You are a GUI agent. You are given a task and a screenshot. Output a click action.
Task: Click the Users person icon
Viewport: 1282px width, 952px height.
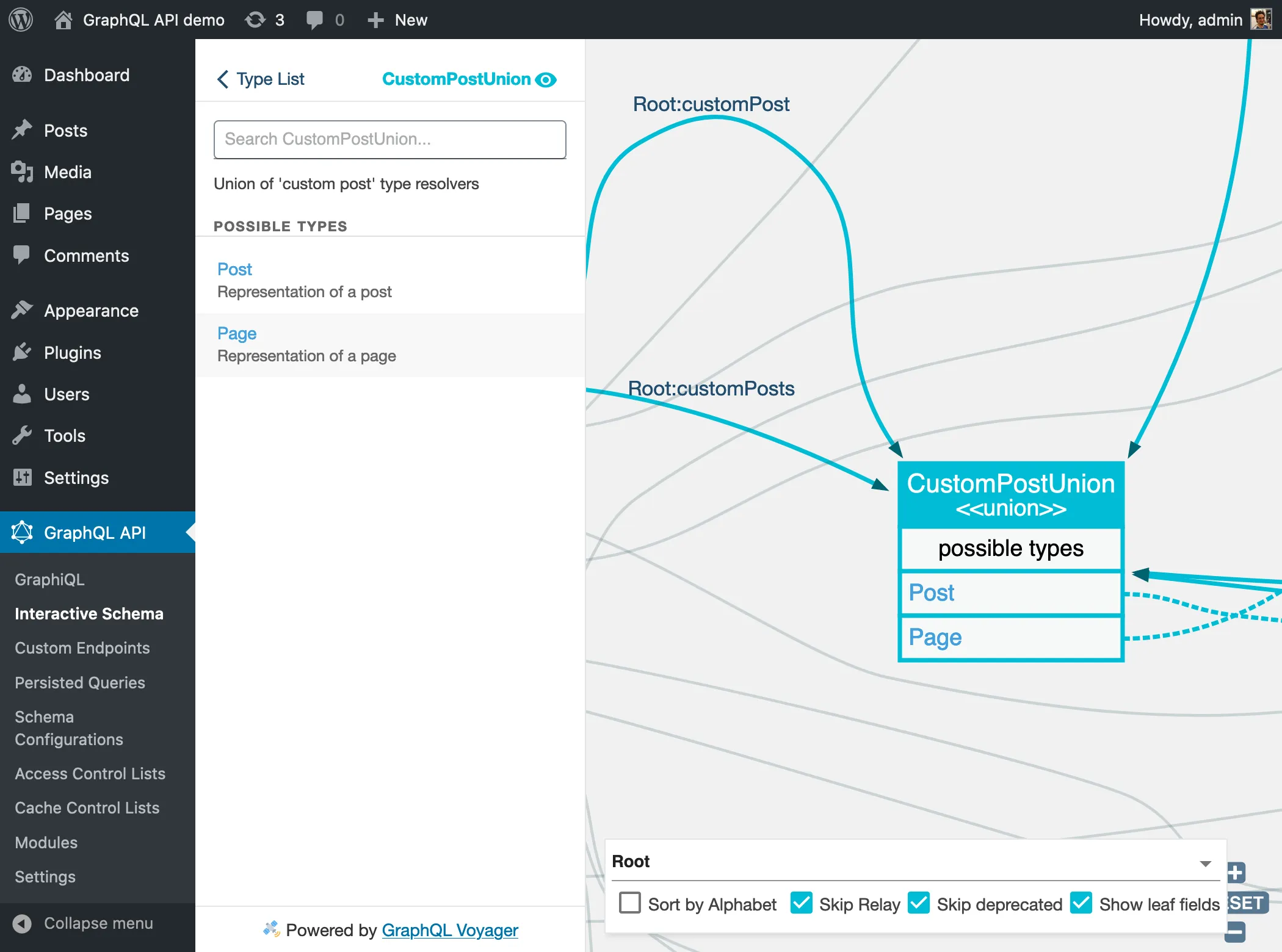[x=22, y=394]
